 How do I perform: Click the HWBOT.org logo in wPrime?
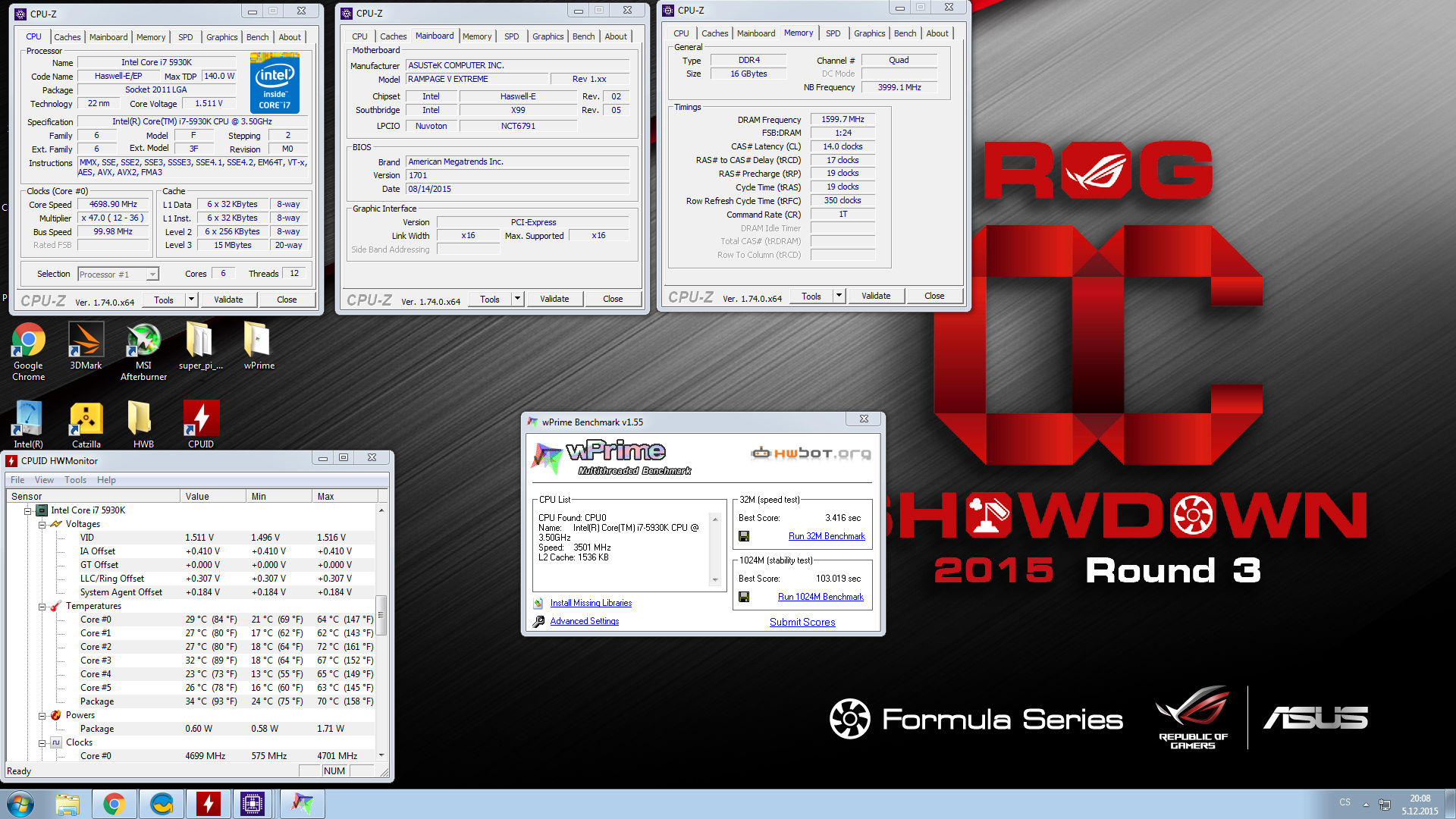click(x=811, y=453)
